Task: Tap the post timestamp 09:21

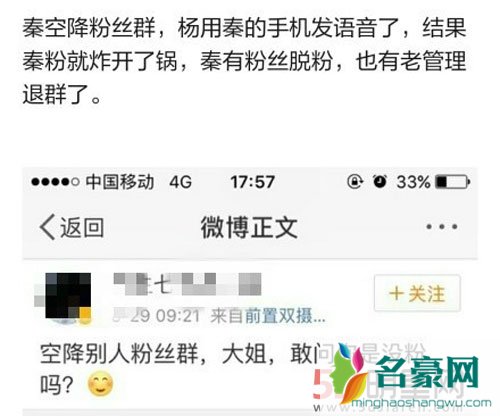Action: (x=177, y=316)
